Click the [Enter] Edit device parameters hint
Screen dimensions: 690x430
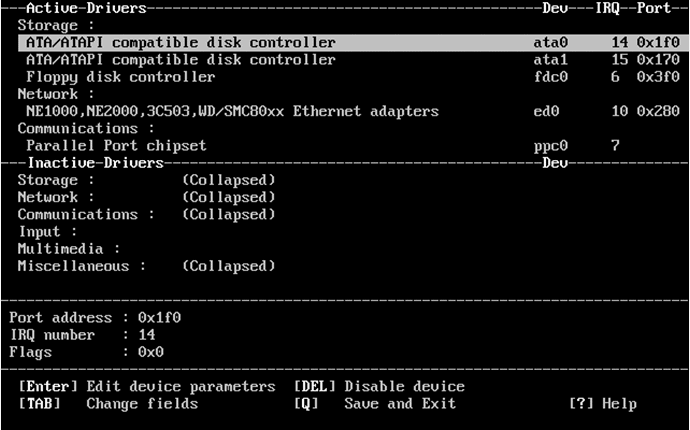pyautogui.click(x=147, y=386)
